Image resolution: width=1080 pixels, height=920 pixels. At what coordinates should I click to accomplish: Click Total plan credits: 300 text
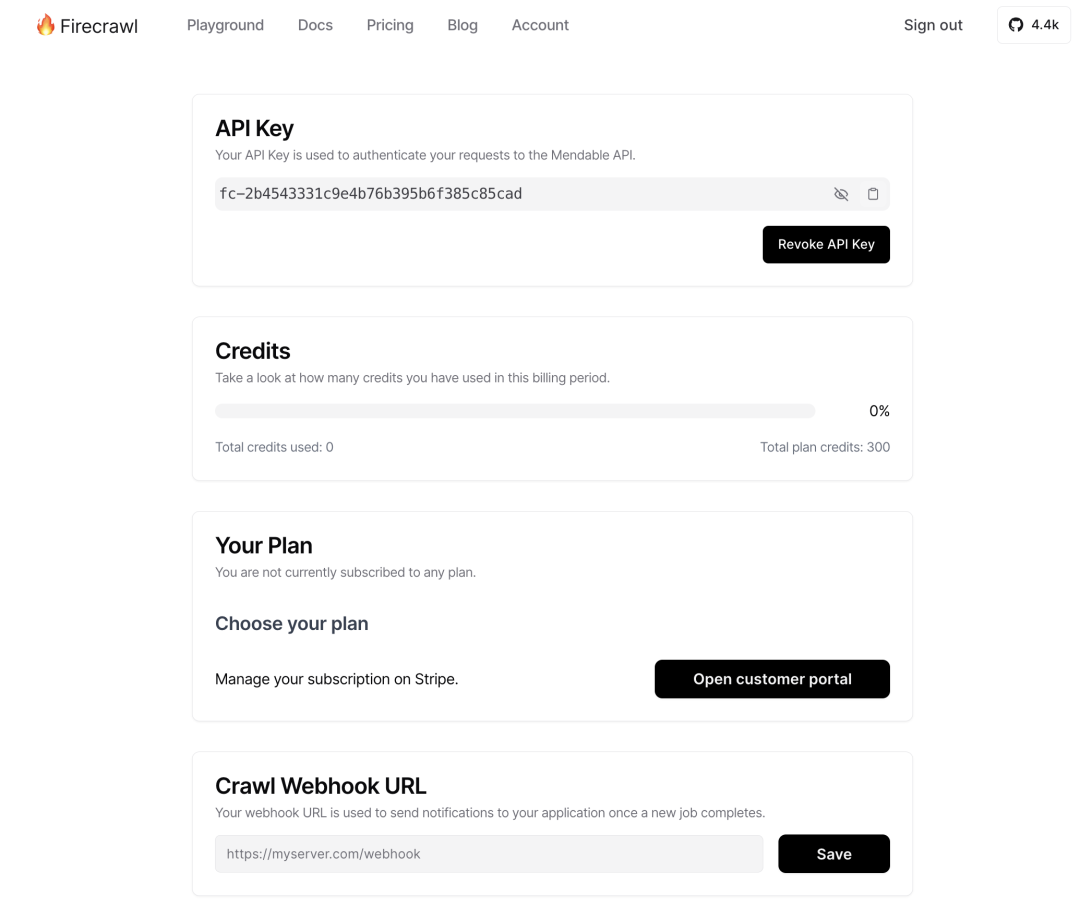(x=825, y=447)
